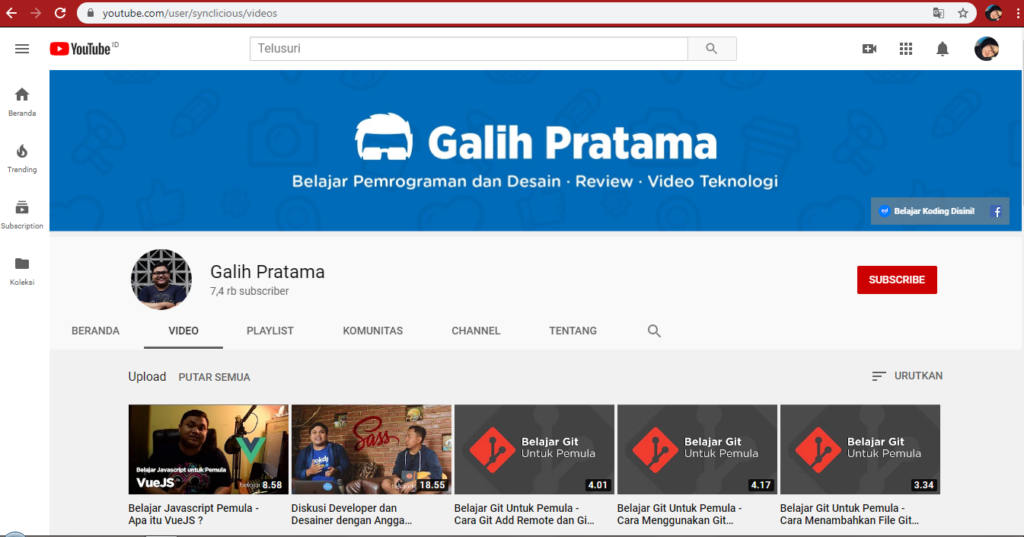This screenshot has width=1024, height=537.
Task: Open the 3.34 Belajar Git thumbnail
Action: click(x=860, y=449)
